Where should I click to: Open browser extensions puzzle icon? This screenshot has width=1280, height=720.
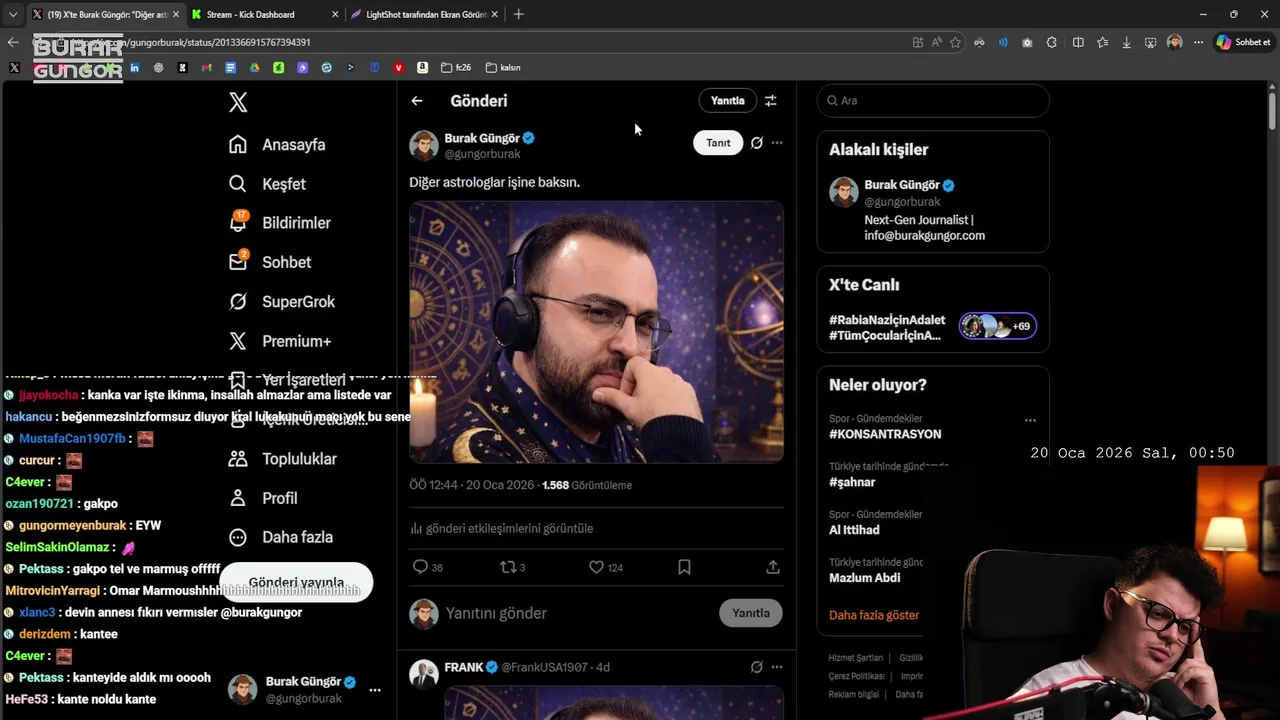(1052, 42)
